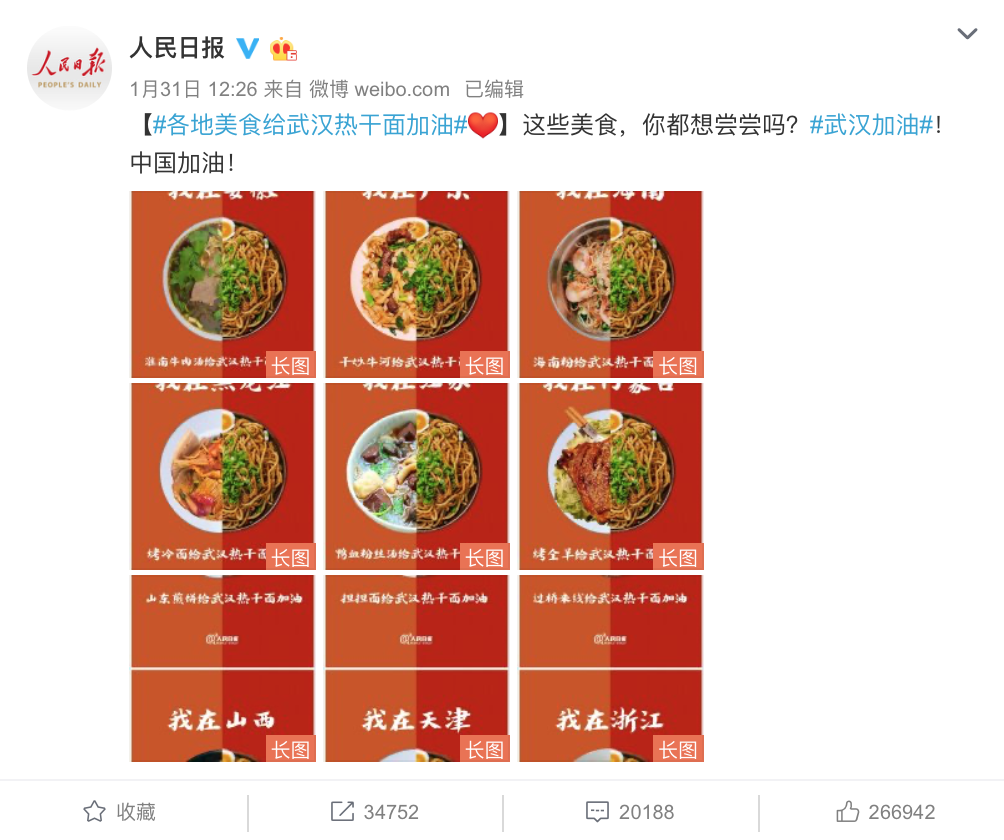Click the repost share icon

click(x=342, y=811)
